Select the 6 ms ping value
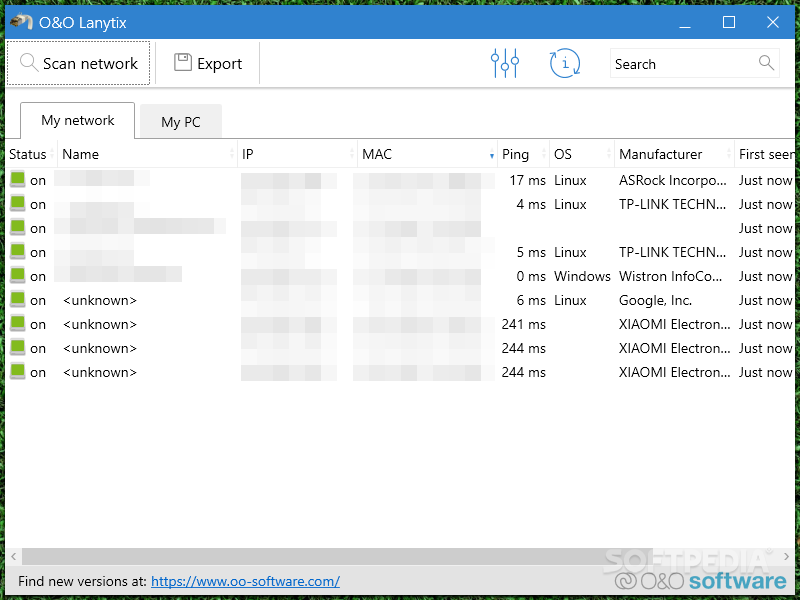Image resolution: width=800 pixels, height=600 pixels. pyautogui.click(x=531, y=300)
